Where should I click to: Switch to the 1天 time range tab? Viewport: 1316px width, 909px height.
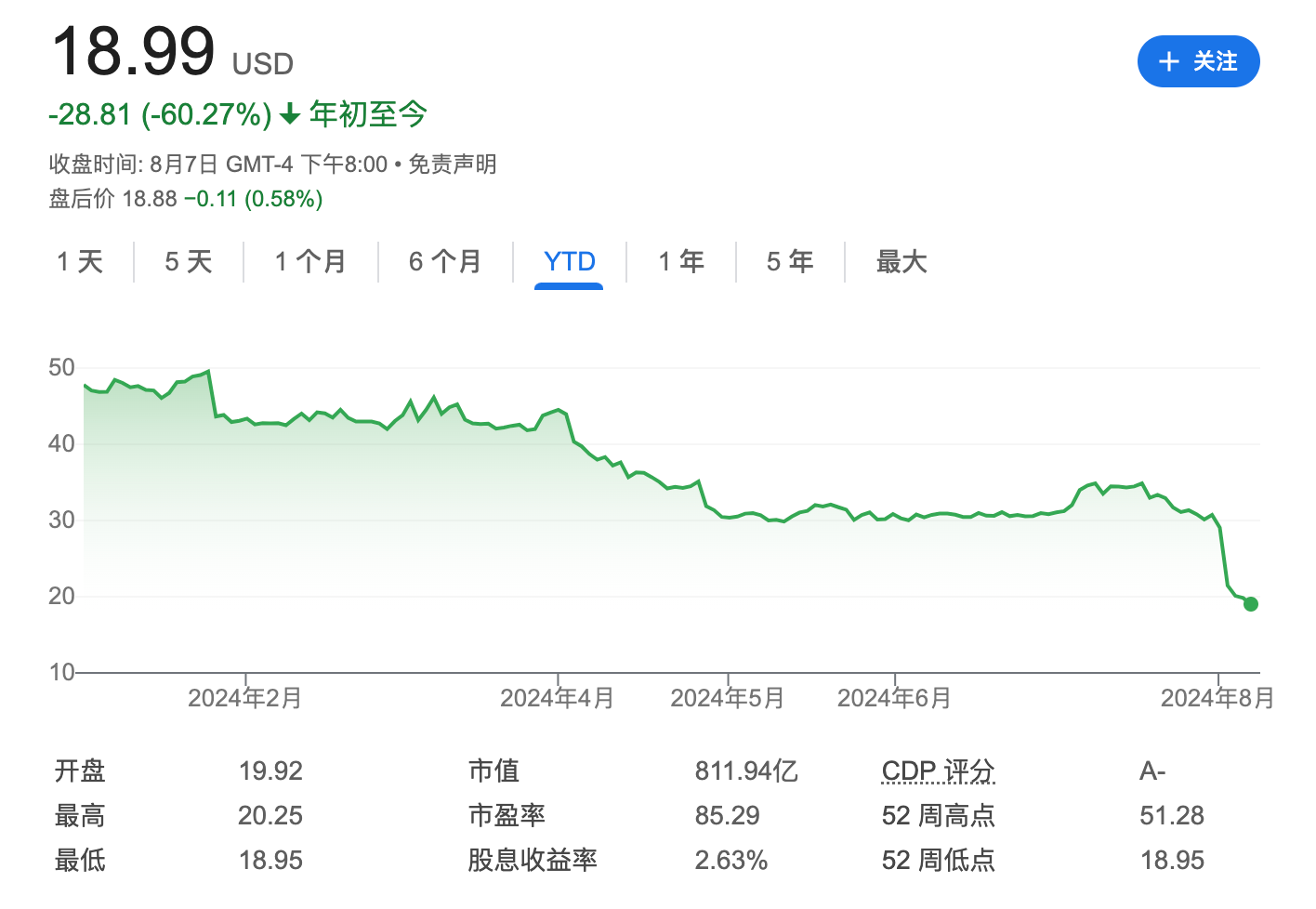click(81, 262)
